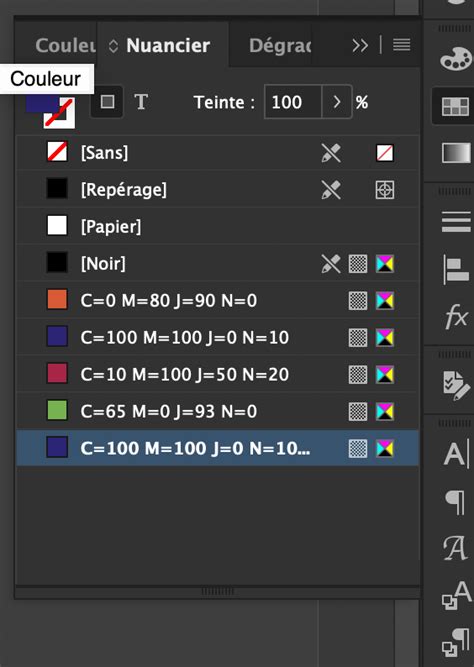474x667 pixels.
Task: Select the [Sans] swatch row
Action: 217,153
